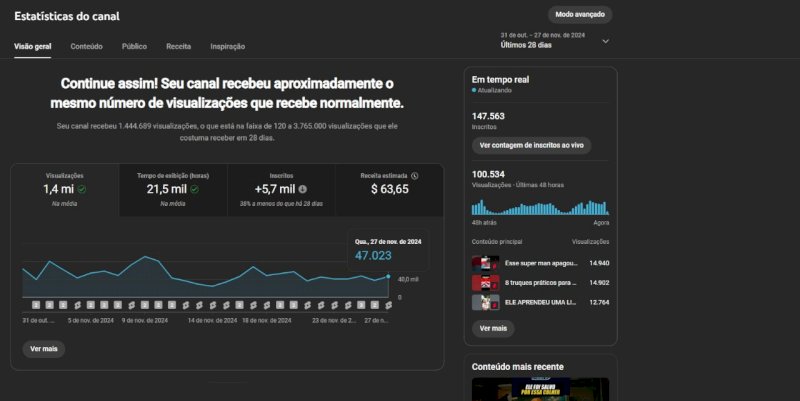Open the Esse super man apagou video thumbnail
This screenshot has width=800, height=401.
(485, 263)
